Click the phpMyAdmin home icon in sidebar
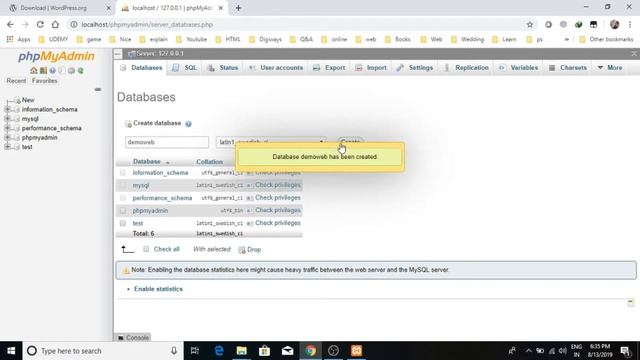This screenshot has height=360, width=640. coord(34,71)
